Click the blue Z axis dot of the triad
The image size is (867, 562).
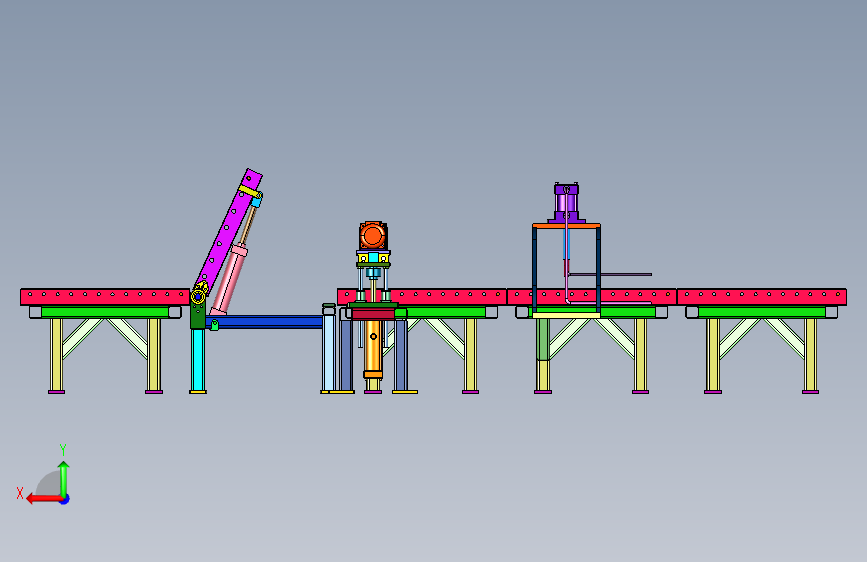pyautogui.click(x=65, y=499)
